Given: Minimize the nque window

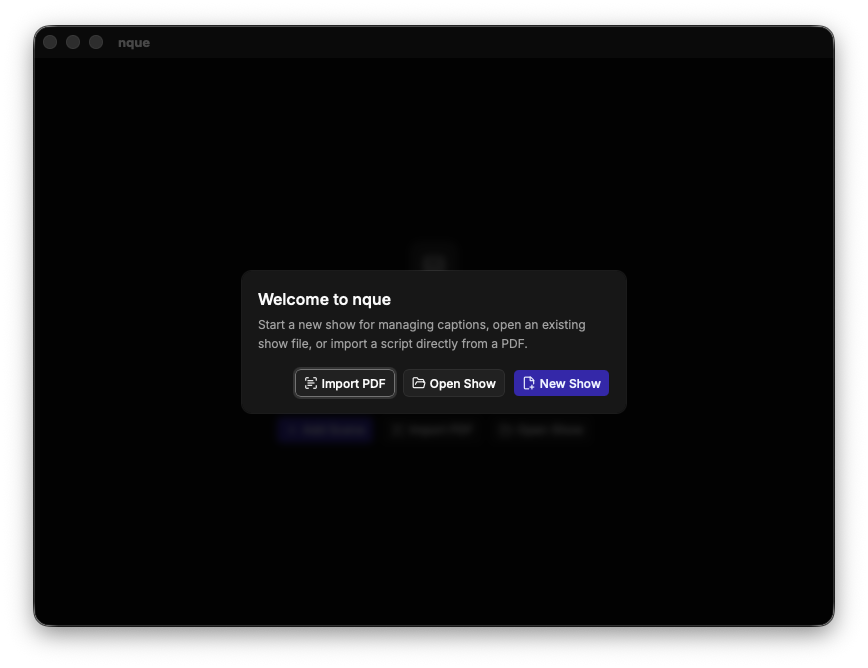Looking at the screenshot, I should (73, 42).
